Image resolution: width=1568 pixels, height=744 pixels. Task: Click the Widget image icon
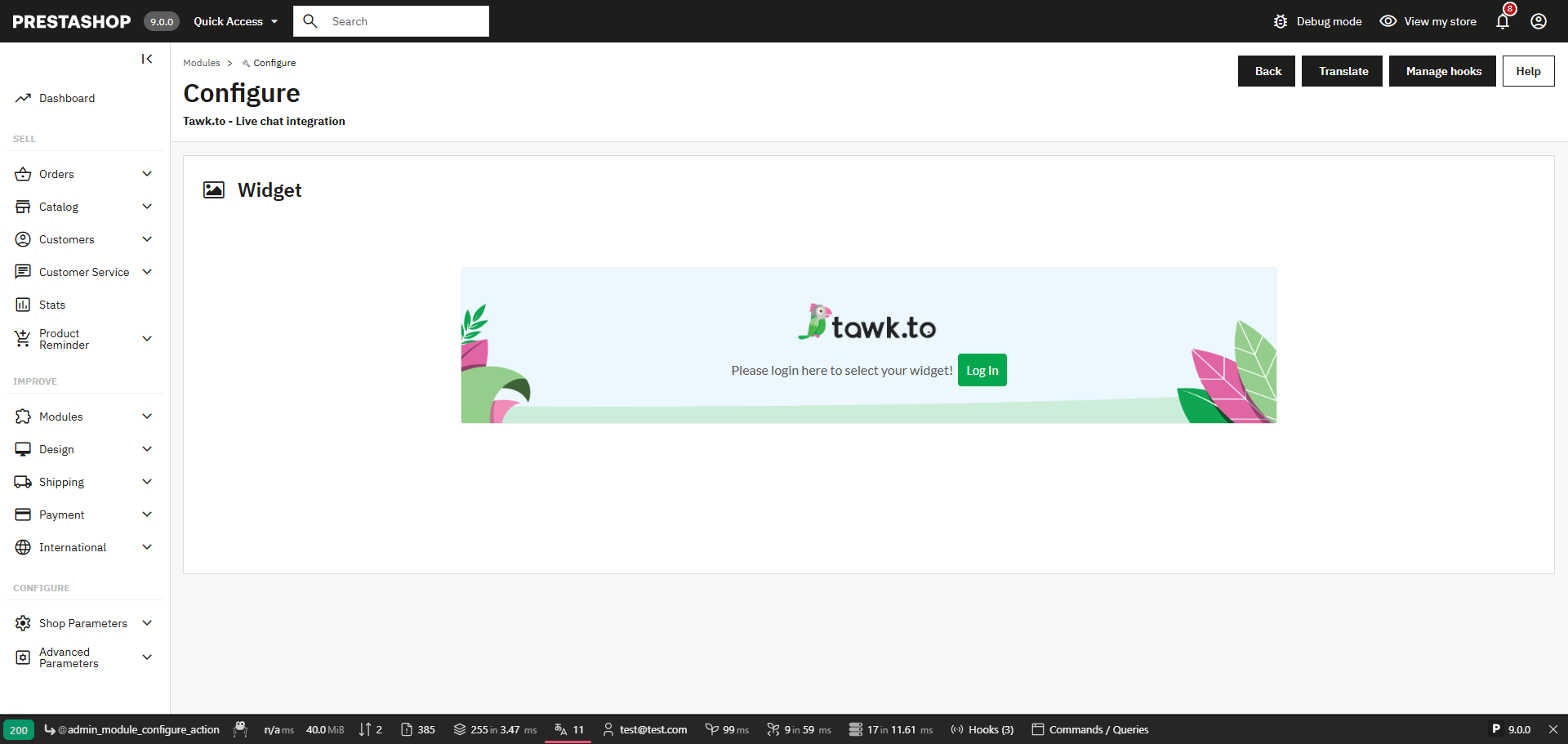[x=214, y=190]
